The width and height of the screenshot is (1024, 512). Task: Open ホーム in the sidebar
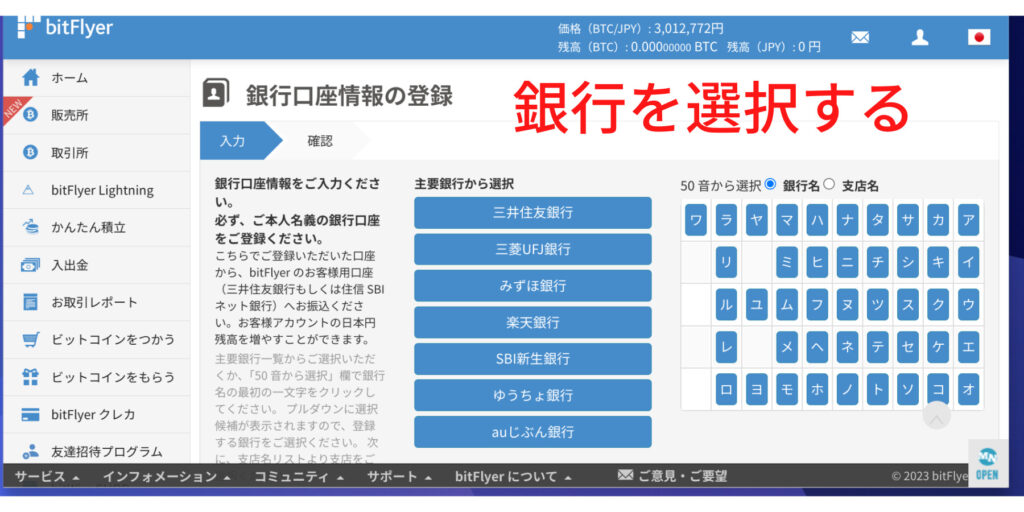click(97, 78)
